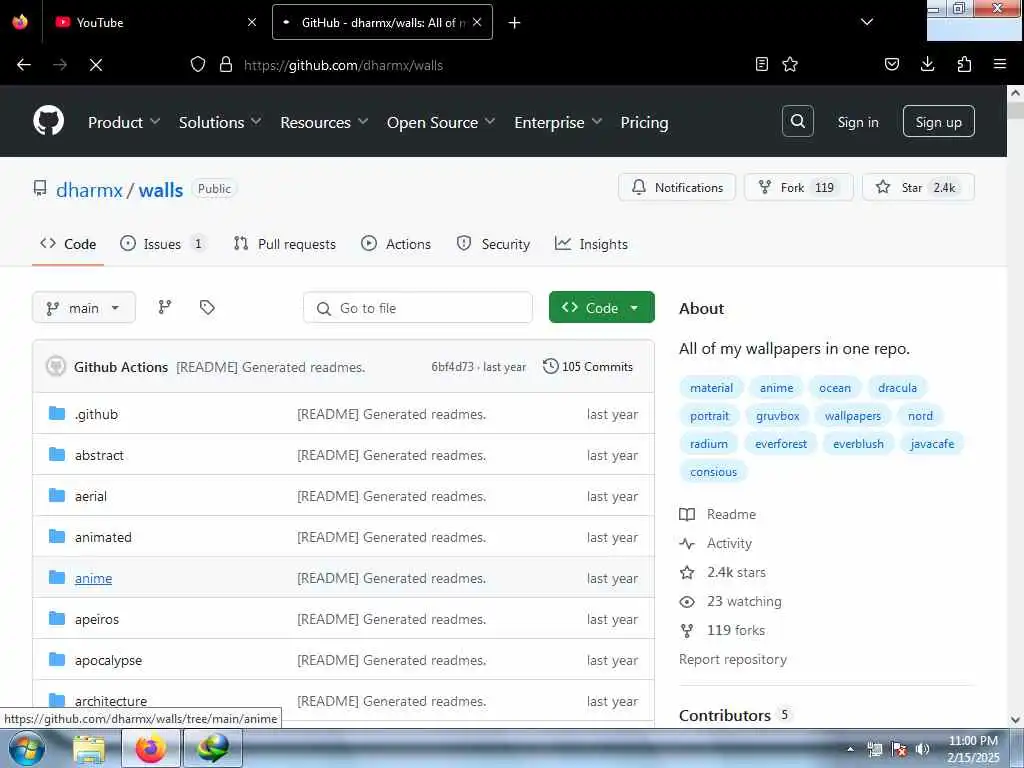
Task: Toggle Firefox reader view icon
Action: point(761,64)
